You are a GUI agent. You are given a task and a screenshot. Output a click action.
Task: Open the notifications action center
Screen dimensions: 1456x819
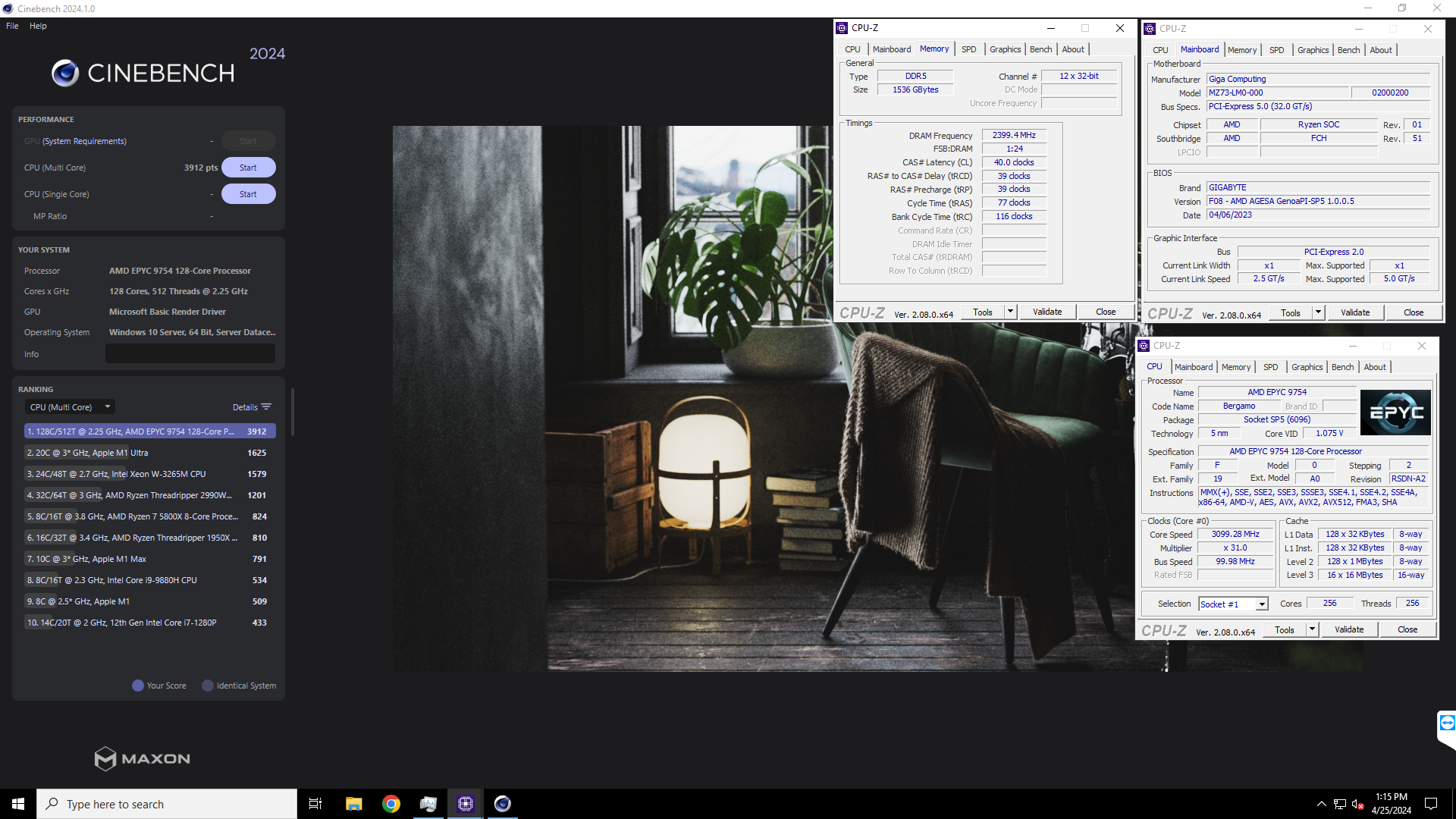pos(1431,804)
